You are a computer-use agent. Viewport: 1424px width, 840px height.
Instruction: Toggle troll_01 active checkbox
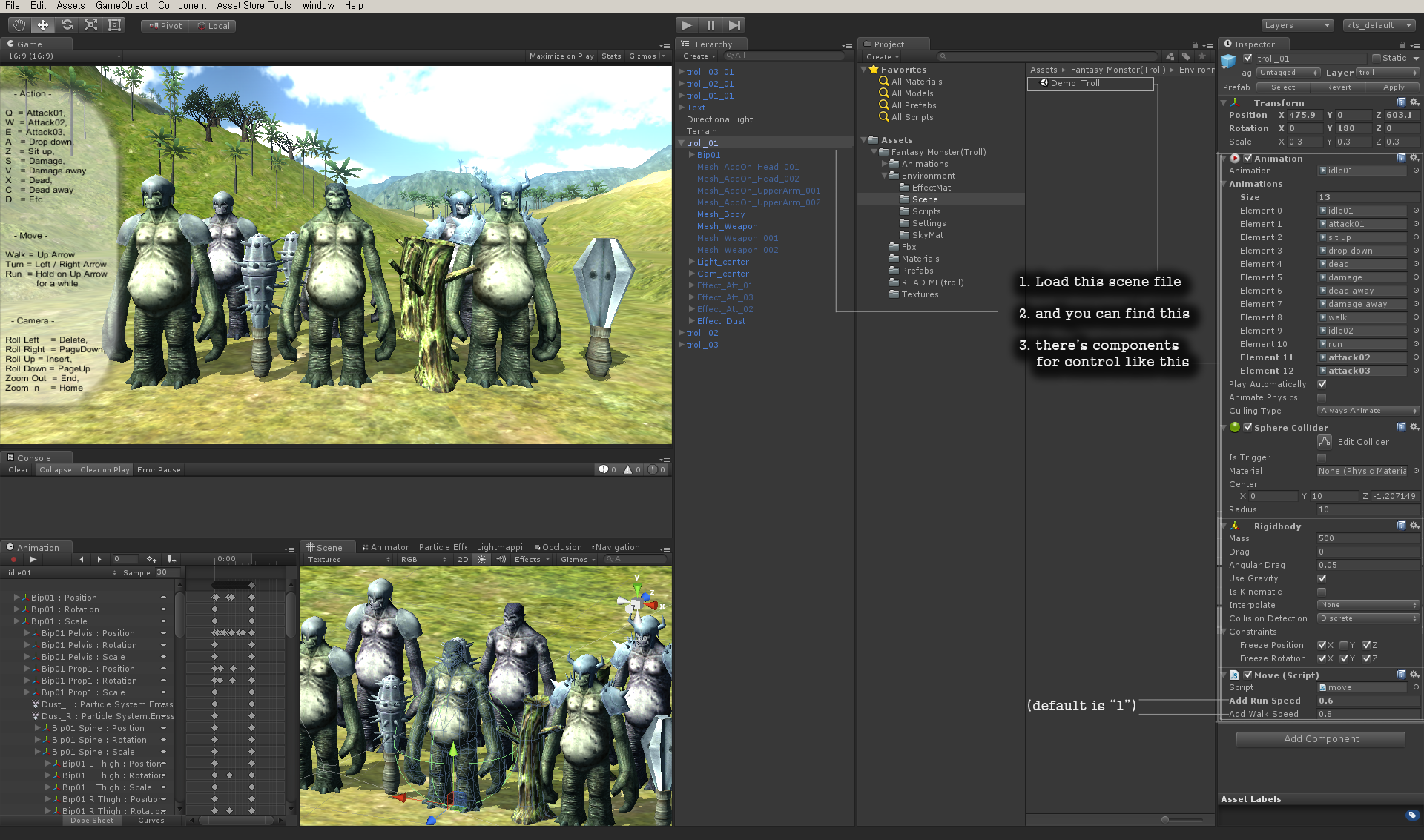1248,58
